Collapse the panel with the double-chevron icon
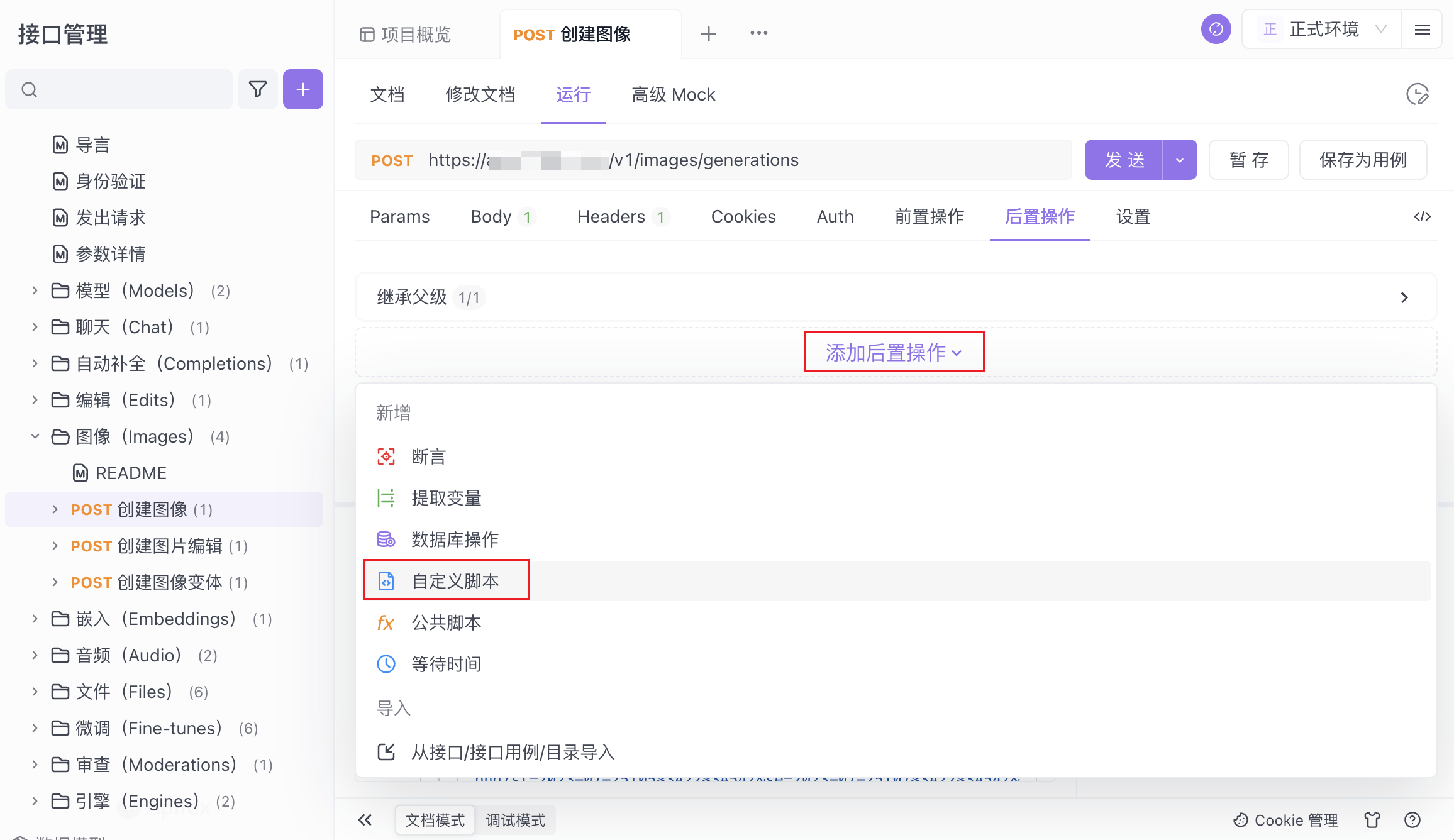1454x840 pixels. pos(365,820)
